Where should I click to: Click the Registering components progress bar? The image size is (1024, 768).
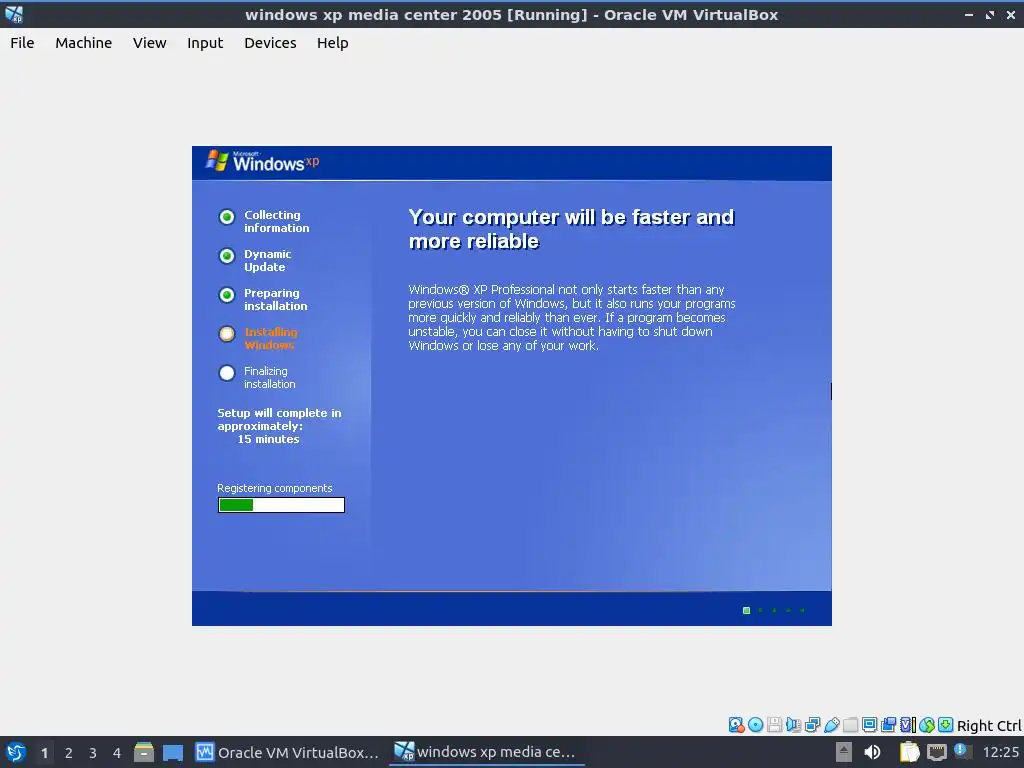[x=281, y=505]
